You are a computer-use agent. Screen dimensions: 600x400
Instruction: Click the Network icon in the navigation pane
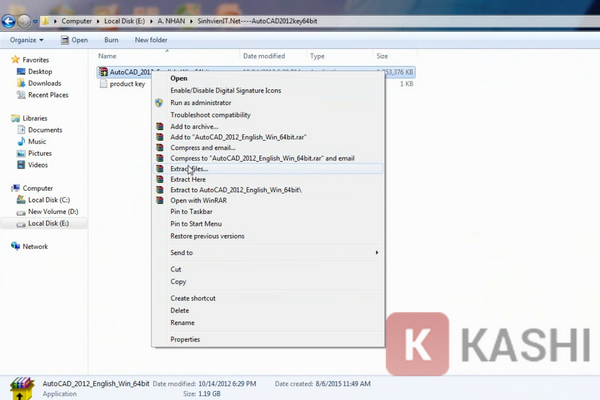click(14, 246)
